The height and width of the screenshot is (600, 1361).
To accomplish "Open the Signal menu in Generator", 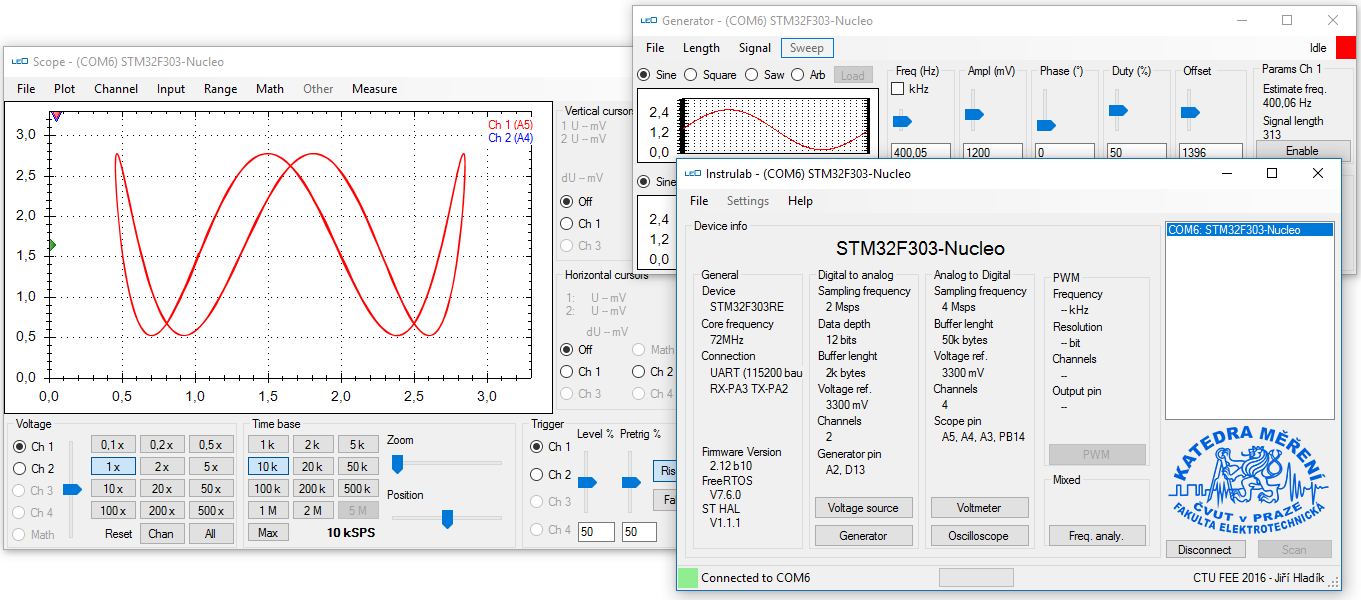I will pos(754,48).
